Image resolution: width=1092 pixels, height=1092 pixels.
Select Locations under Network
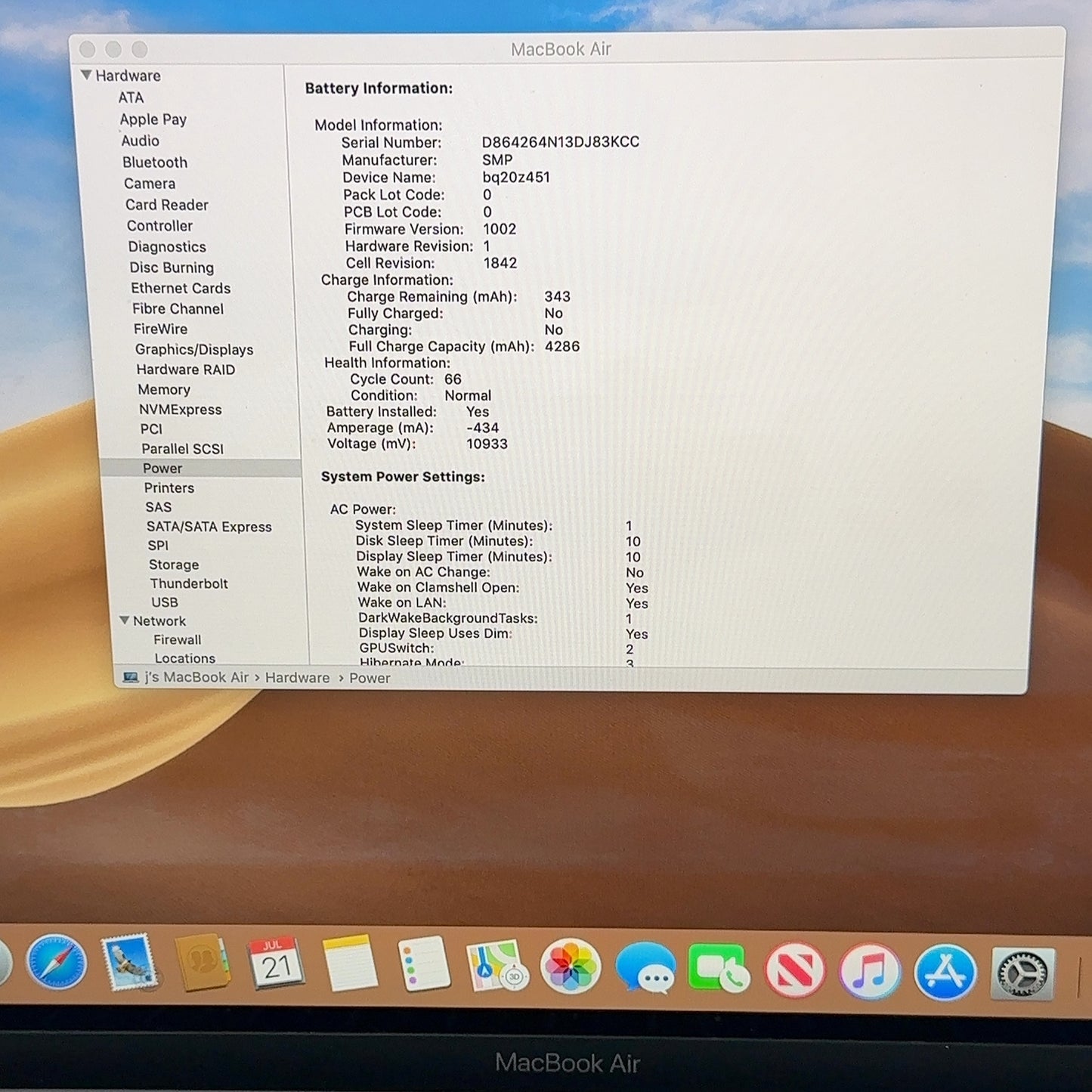(185, 658)
